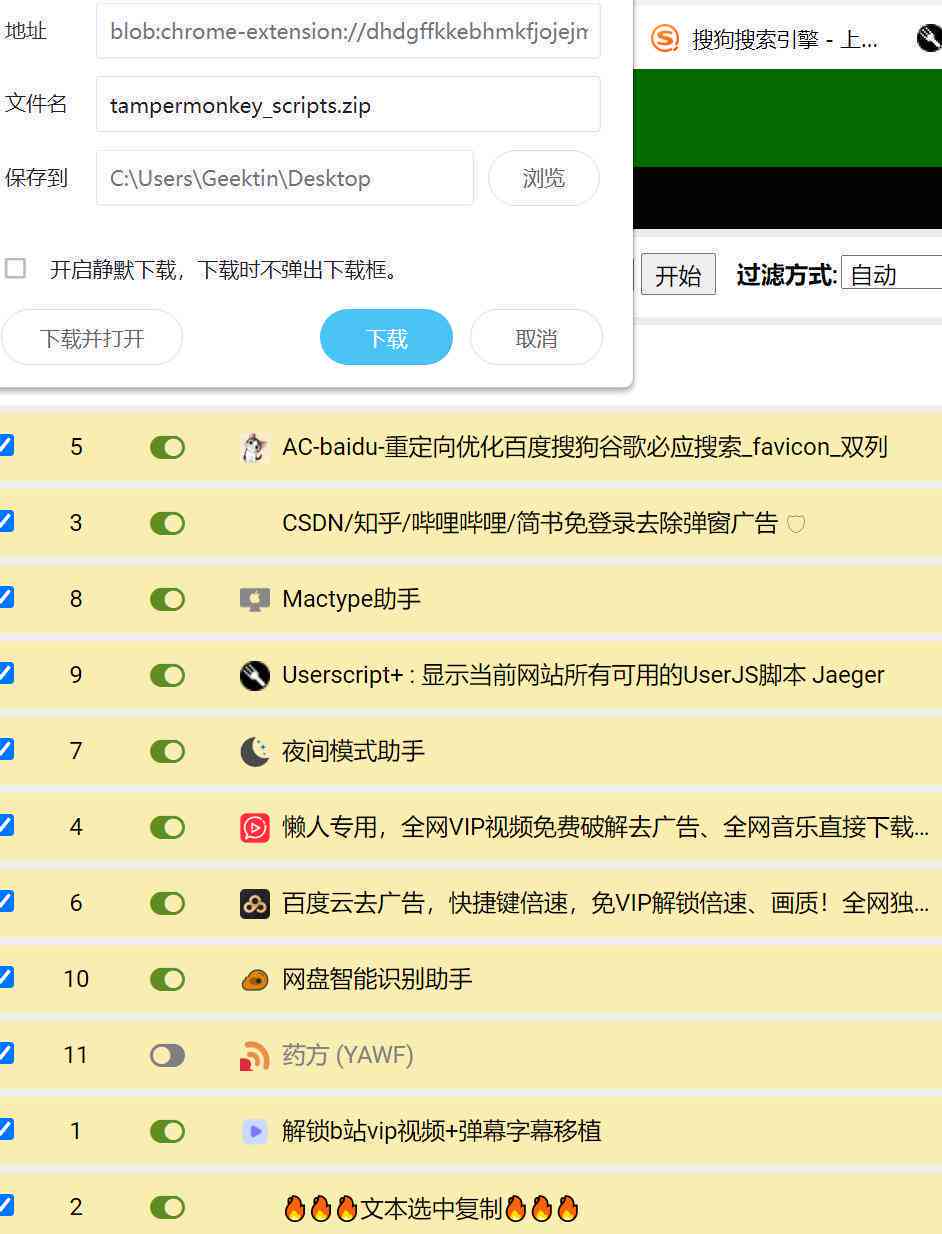Click the 下载并打开 button
The height and width of the screenshot is (1234, 942).
[x=91, y=338]
